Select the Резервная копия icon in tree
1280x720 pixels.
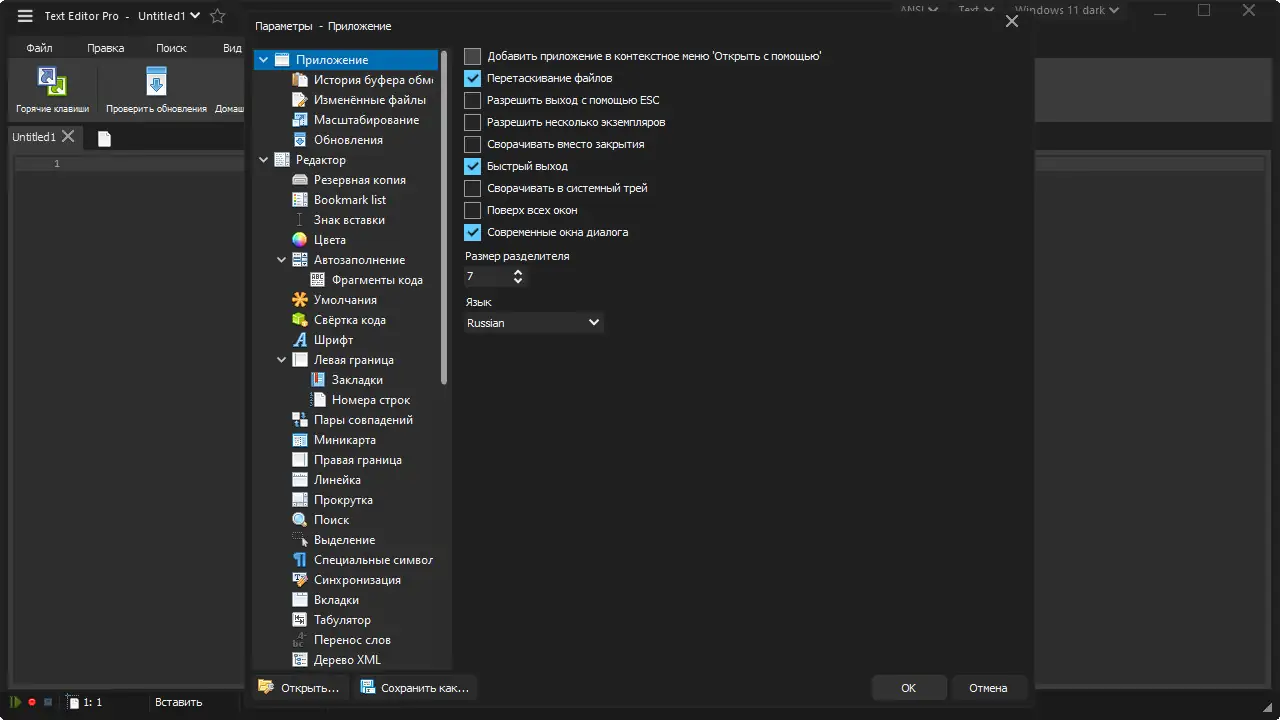coord(299,180)
